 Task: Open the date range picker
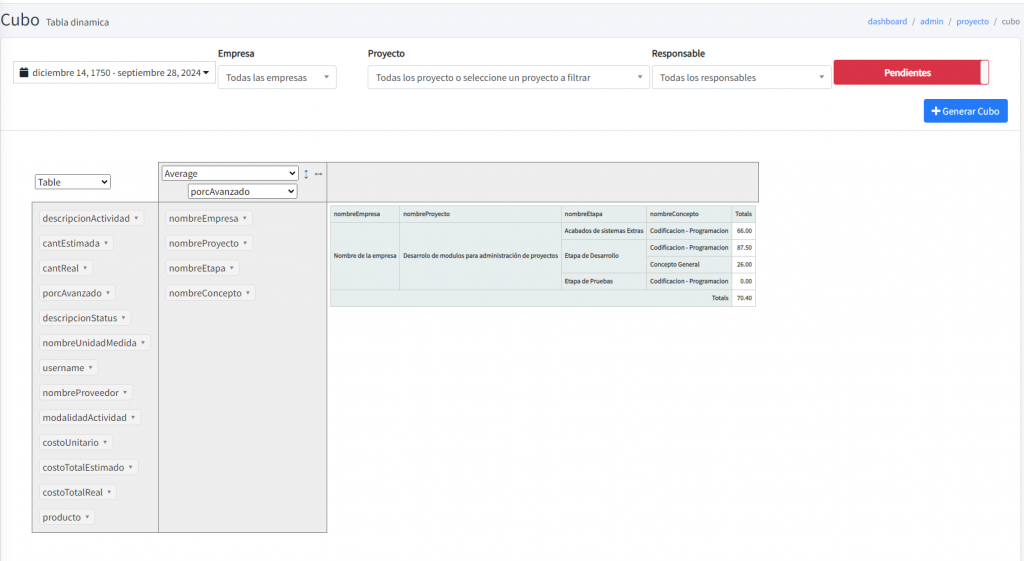click(x=115, y=73)
